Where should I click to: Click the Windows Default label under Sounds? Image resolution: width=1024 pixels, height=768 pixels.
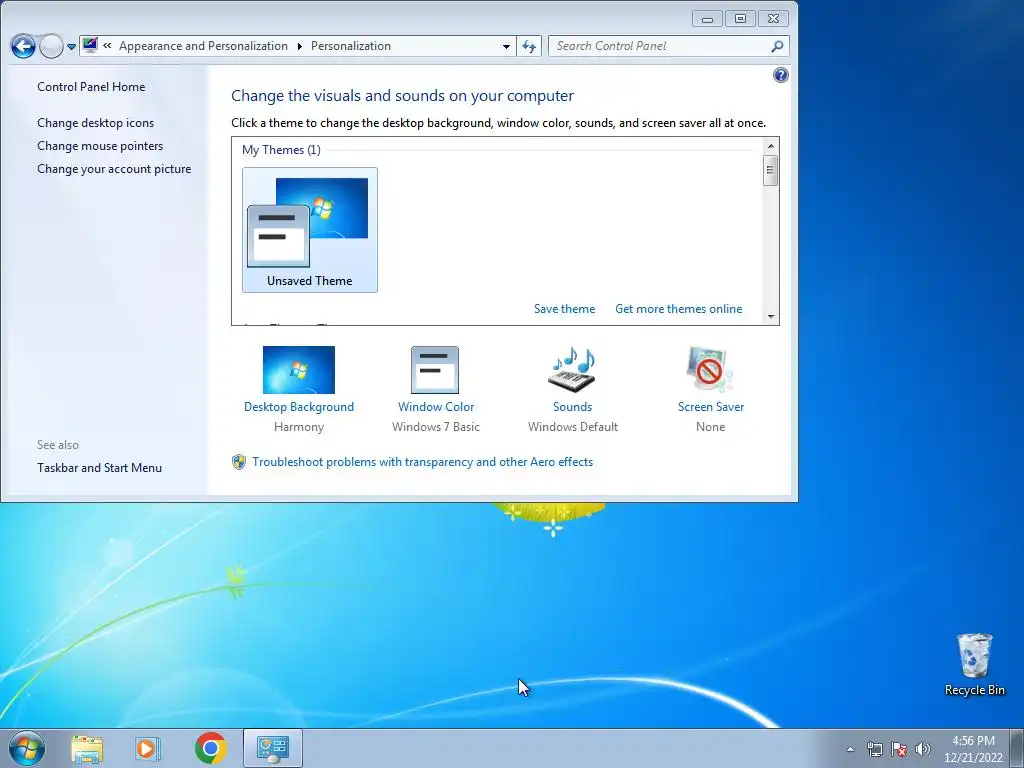573,426
